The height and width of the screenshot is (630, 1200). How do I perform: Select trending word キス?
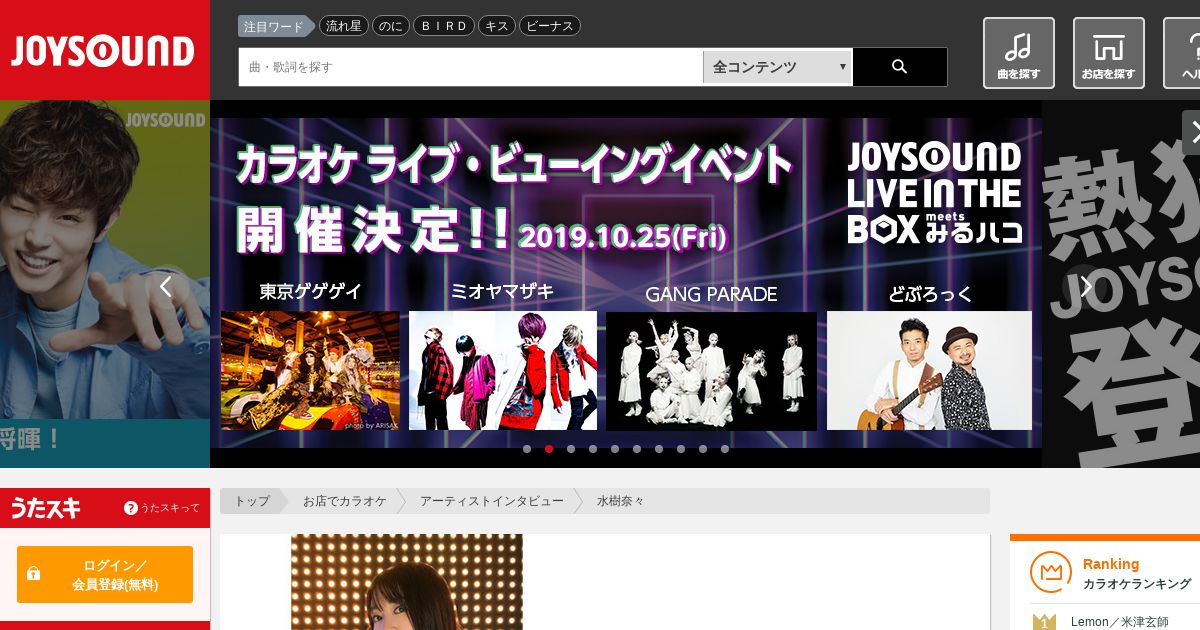(x=496, y=26)
